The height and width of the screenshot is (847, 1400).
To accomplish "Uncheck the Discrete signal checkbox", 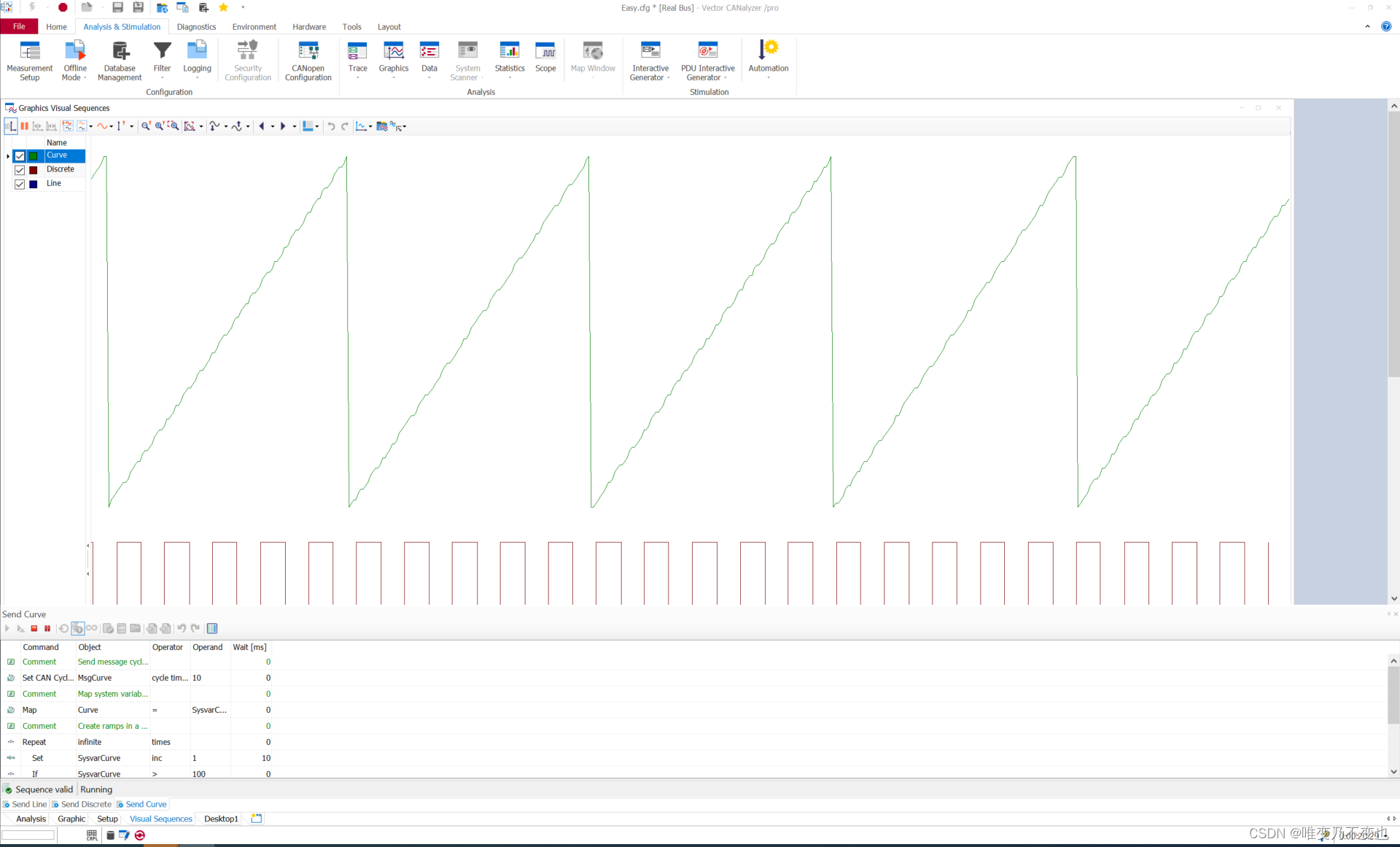I will click(x=20, y=170).
